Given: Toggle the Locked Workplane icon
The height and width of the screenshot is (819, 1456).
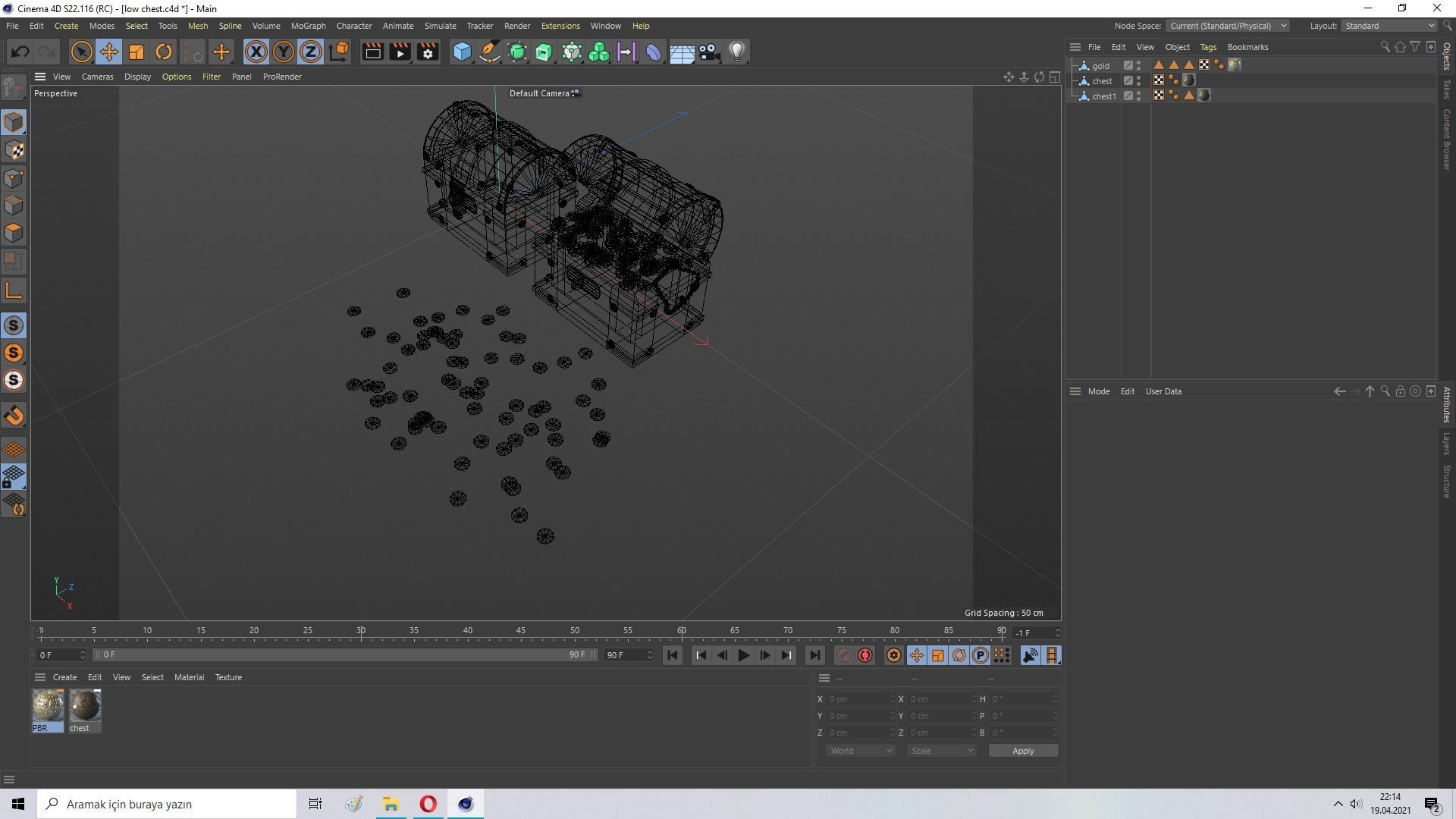Looking at the screenshot, I should [x=14, y=477].
